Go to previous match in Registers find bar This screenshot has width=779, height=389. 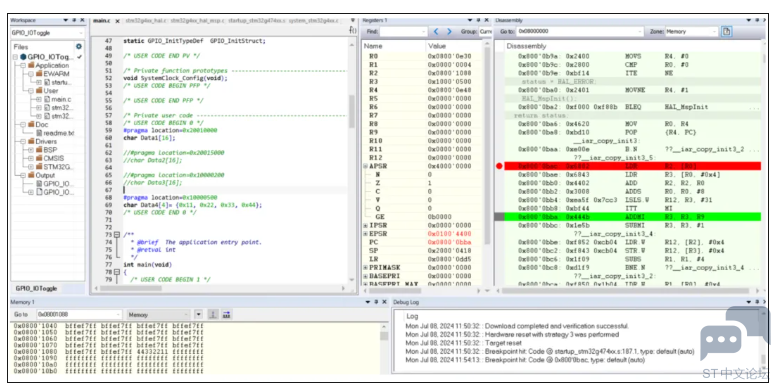pos(437,31)
